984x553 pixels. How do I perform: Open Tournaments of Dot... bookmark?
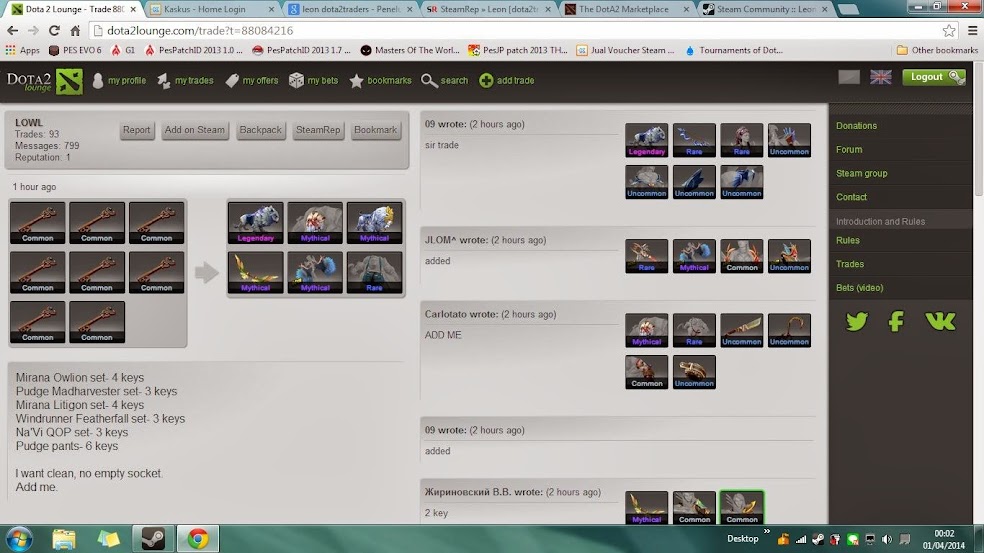pos(734,50)
